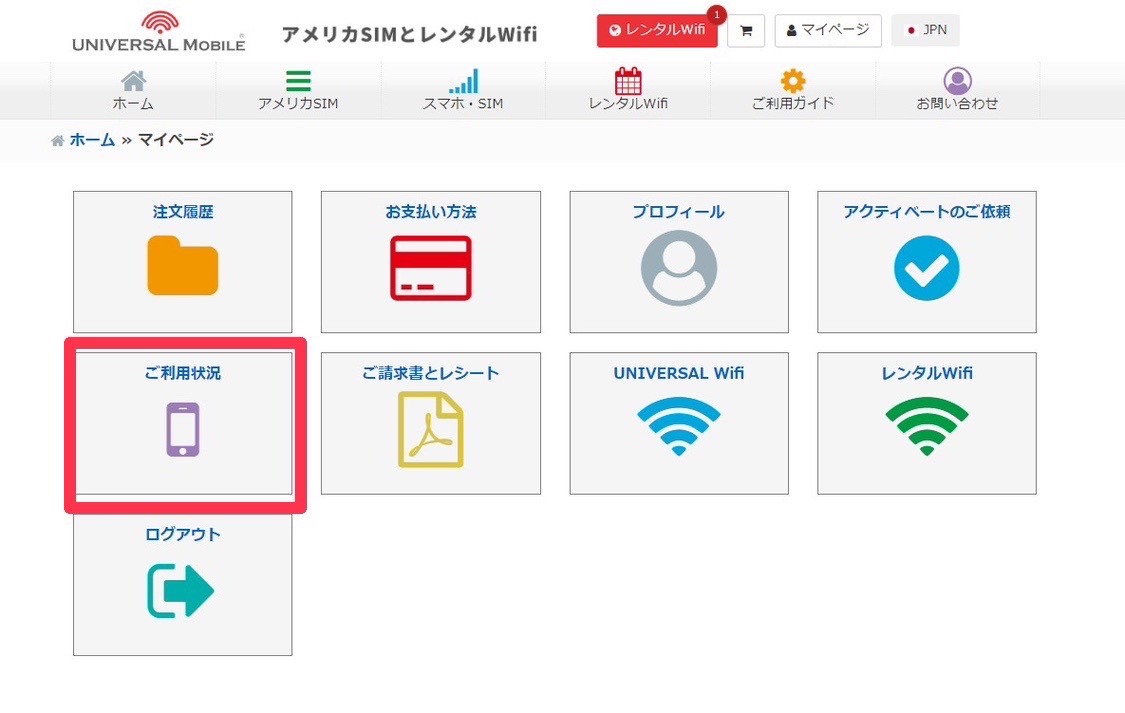
Task: Click the アメリカSIMとレンタルWifi heading text
Action: (x=410, y=34)
